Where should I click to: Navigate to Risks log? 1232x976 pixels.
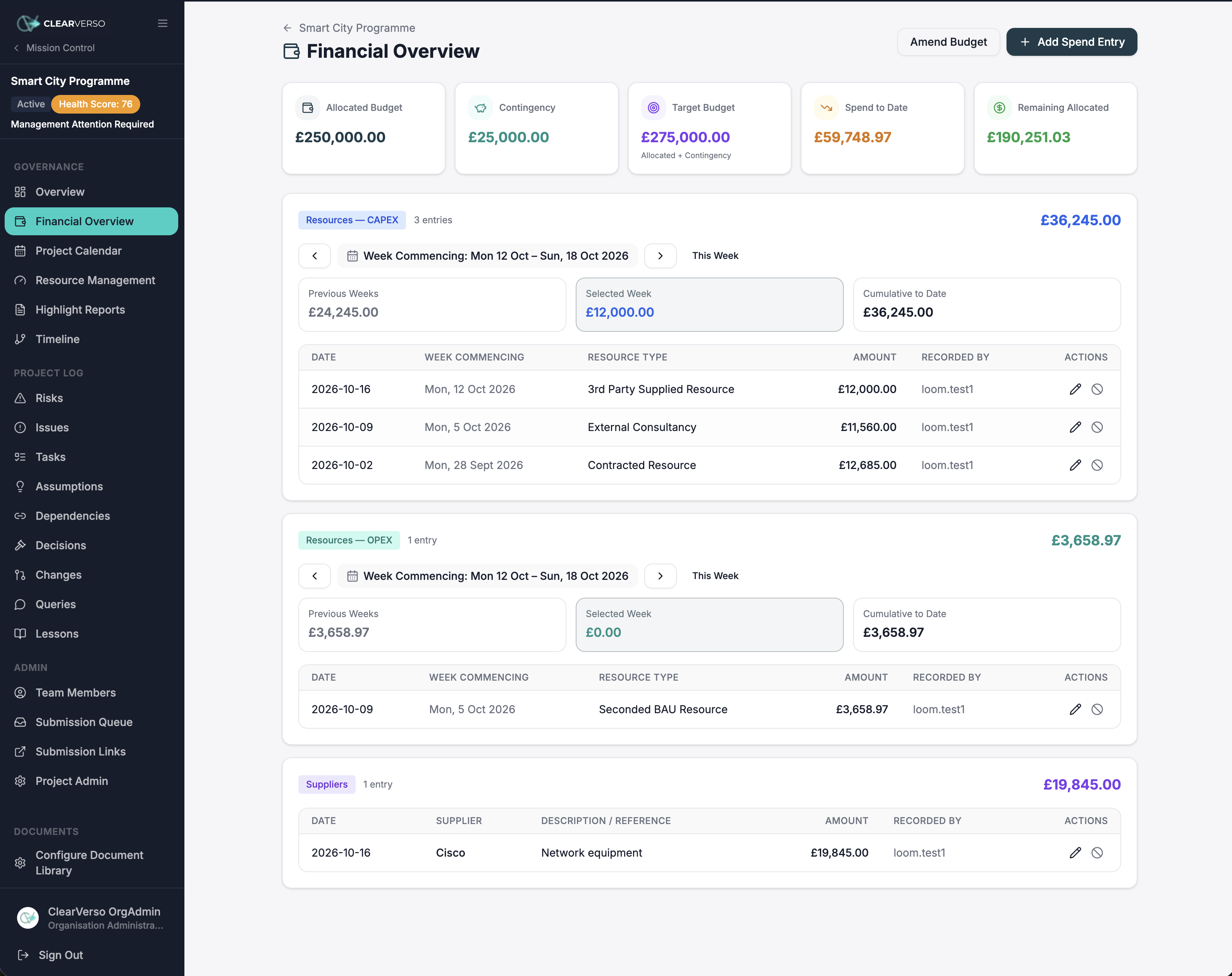91,398
